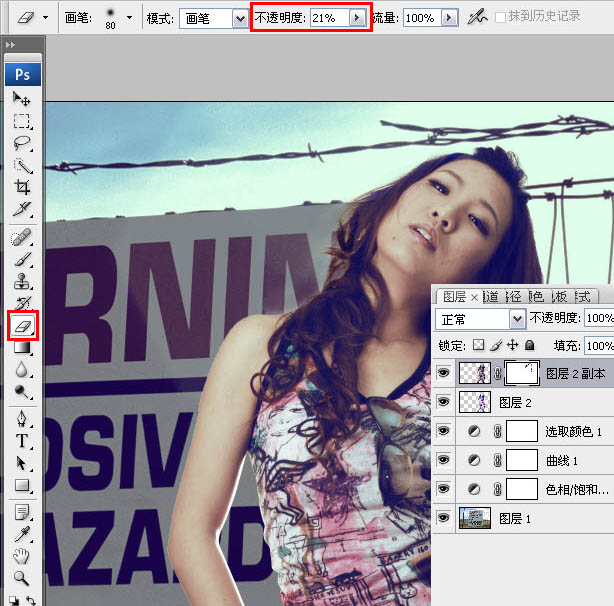Image resolution: width=614 pixels, height=606 pixels.
Task: Switch to the color (颜色) tab
Action: click(536, 297)
